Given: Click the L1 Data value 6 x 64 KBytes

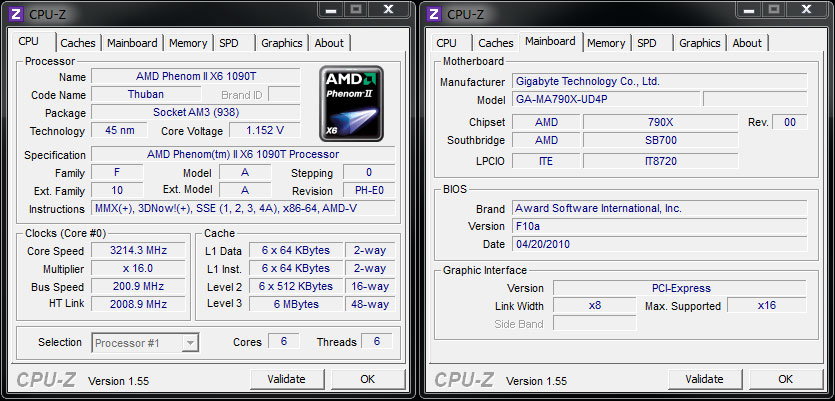Looking at the screenshot, I should (296, 250).
